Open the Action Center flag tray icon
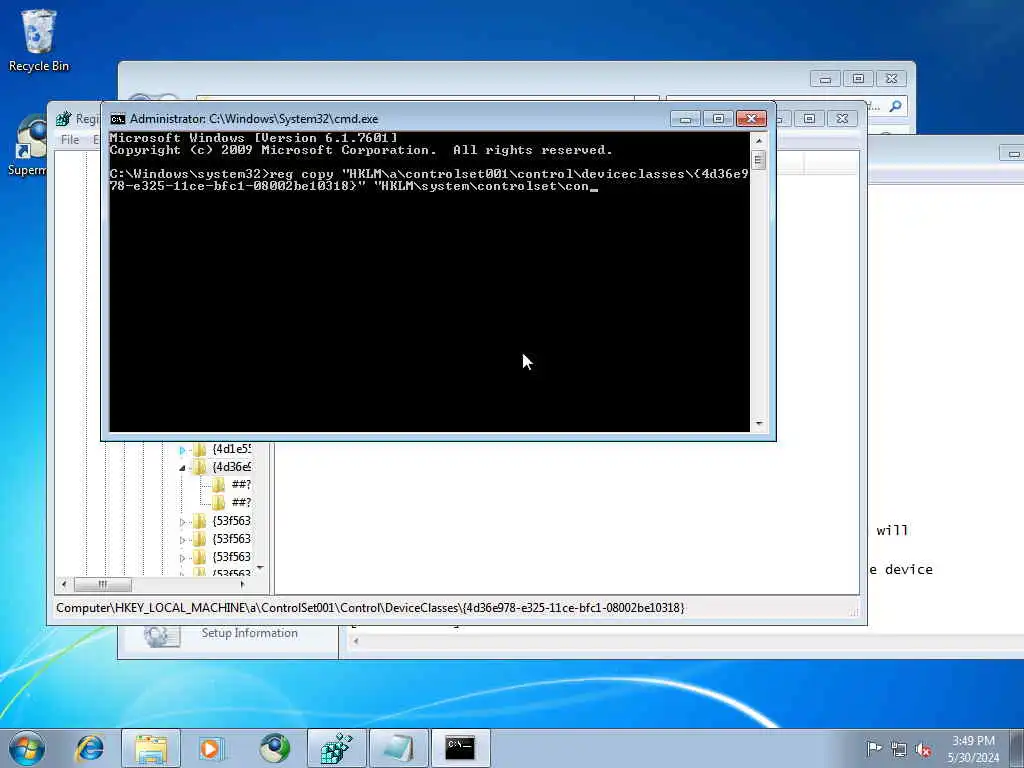 [874, 748]
